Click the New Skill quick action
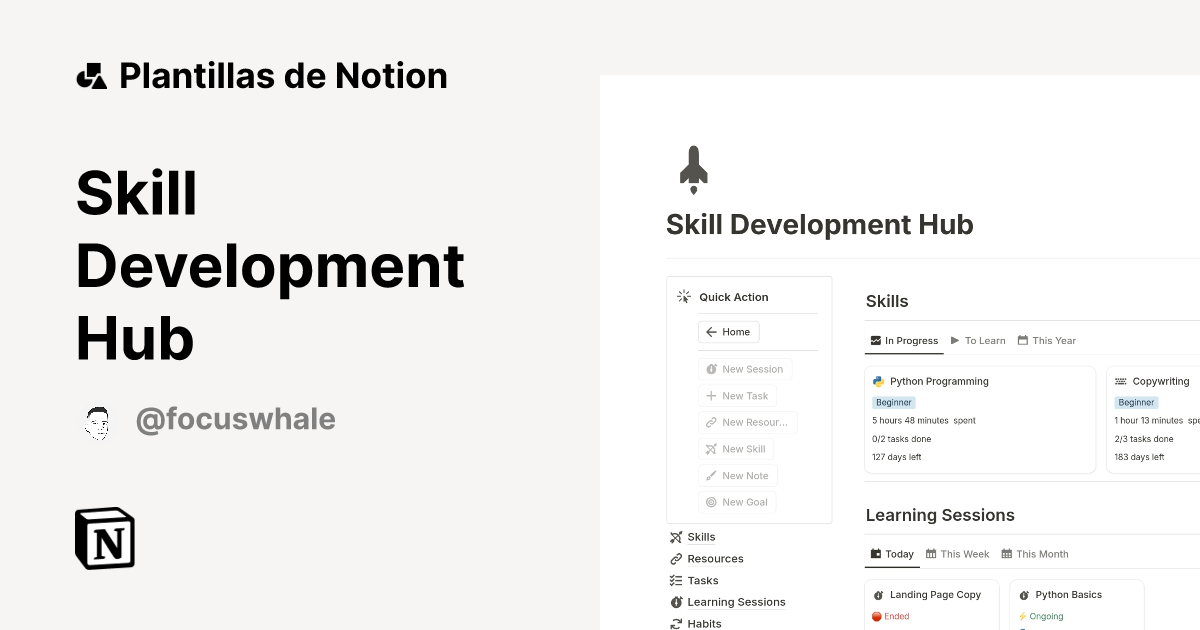This screenshot has width=1200, height=630. pos(736,448)
